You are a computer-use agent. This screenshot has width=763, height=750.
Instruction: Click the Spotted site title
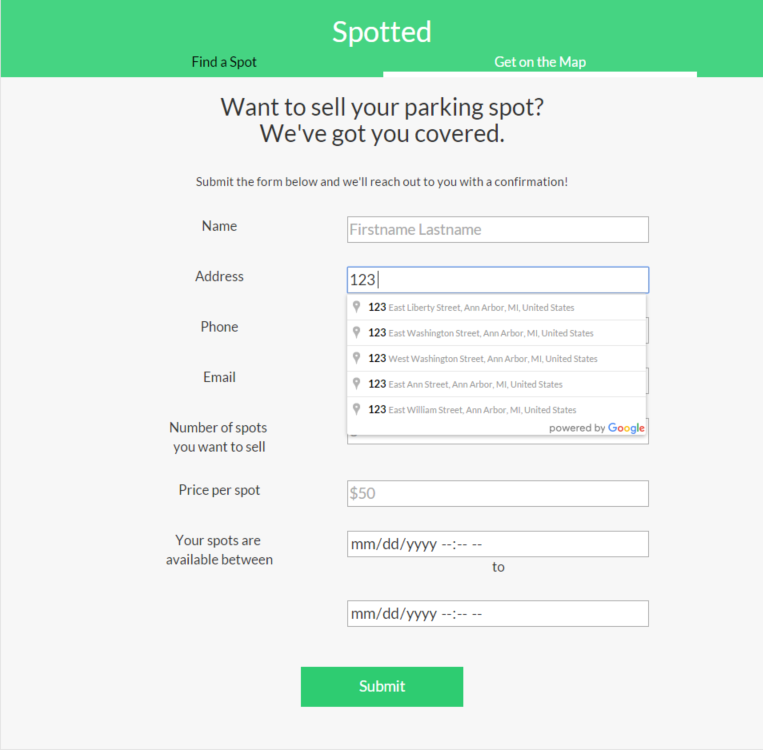(x=382, y=32)
